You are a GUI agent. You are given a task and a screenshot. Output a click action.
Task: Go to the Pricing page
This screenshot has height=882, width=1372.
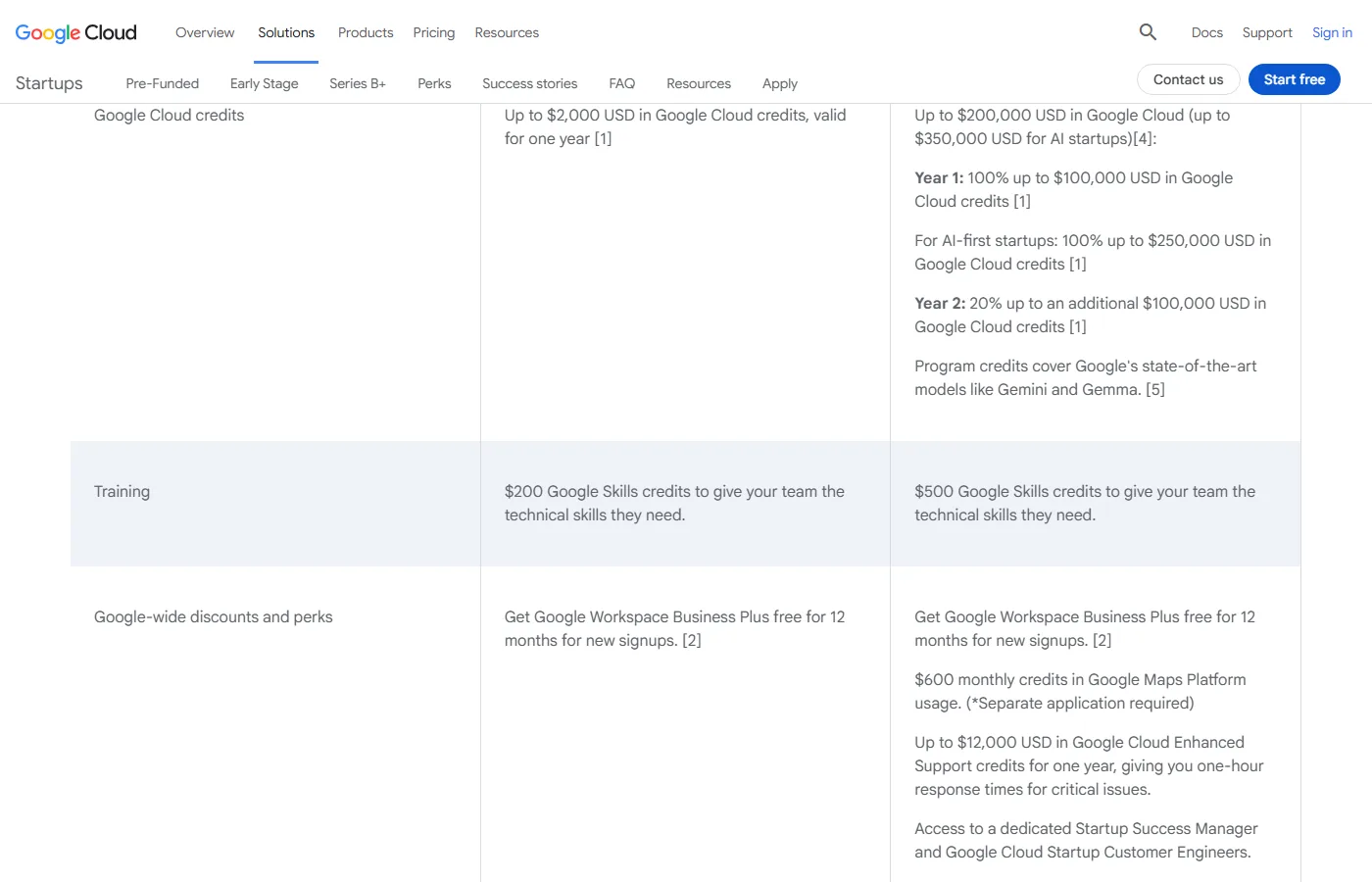pos(434,32)
